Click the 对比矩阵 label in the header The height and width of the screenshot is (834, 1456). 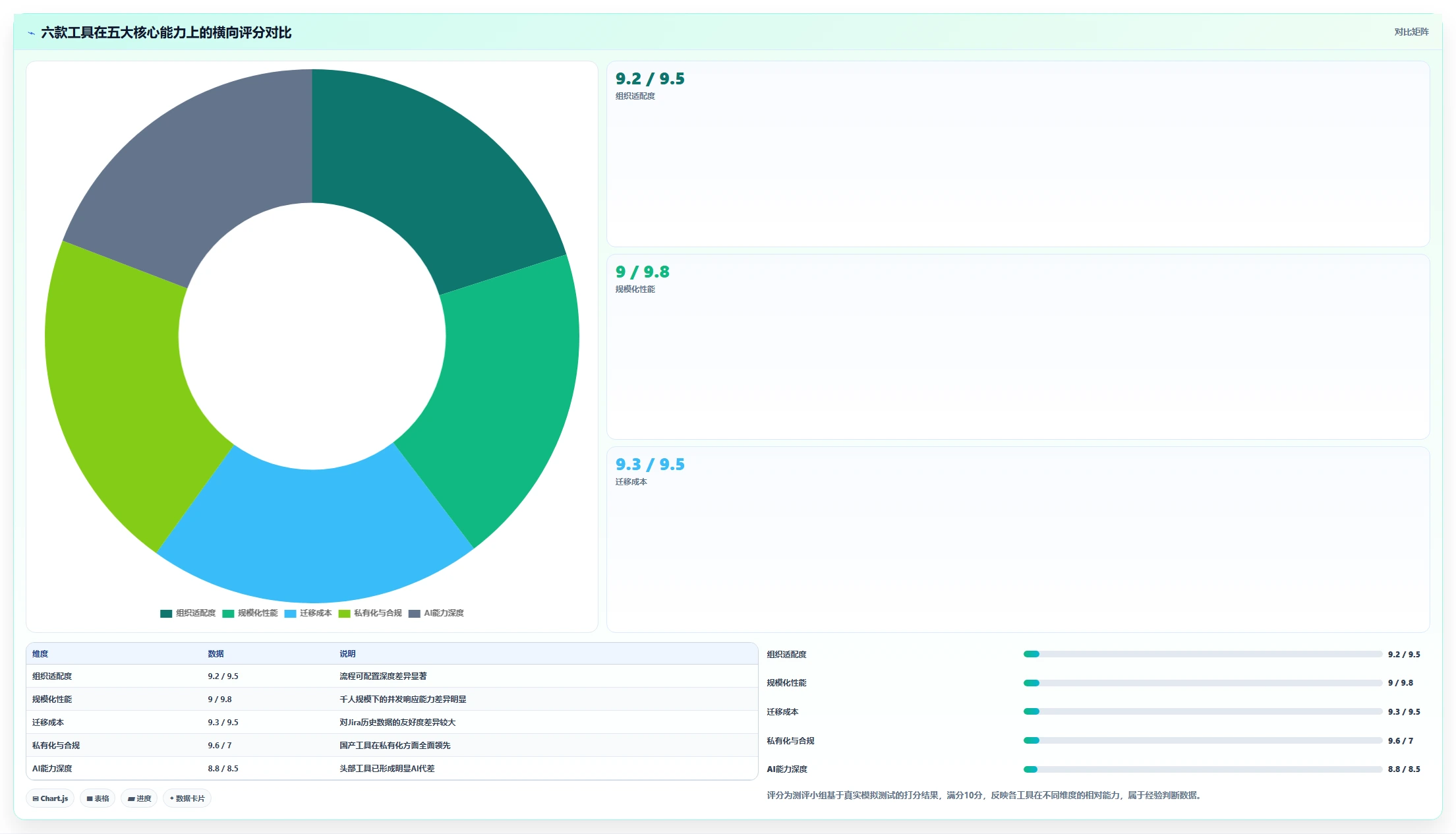(x=1411, y=32)
